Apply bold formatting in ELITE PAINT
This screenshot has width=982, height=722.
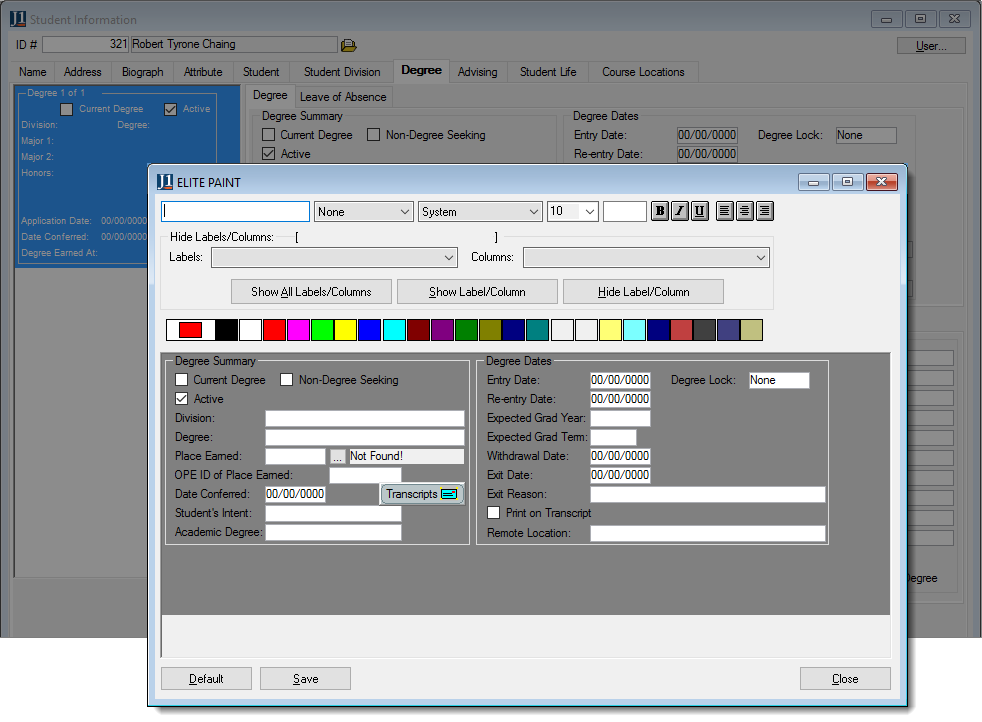[659, 211]
